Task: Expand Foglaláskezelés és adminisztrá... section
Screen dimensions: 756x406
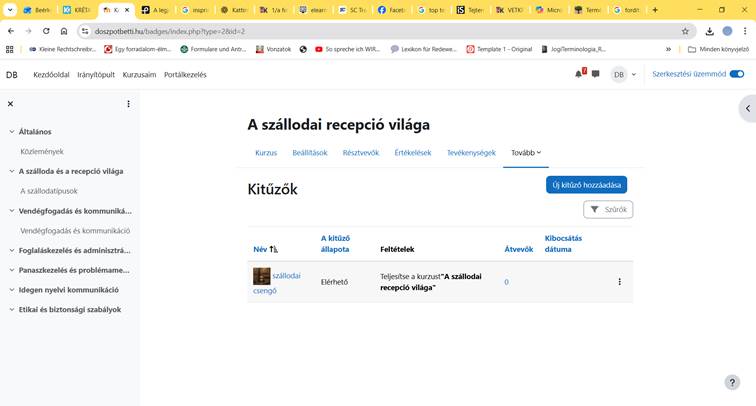Action: [x=12, y=250]
